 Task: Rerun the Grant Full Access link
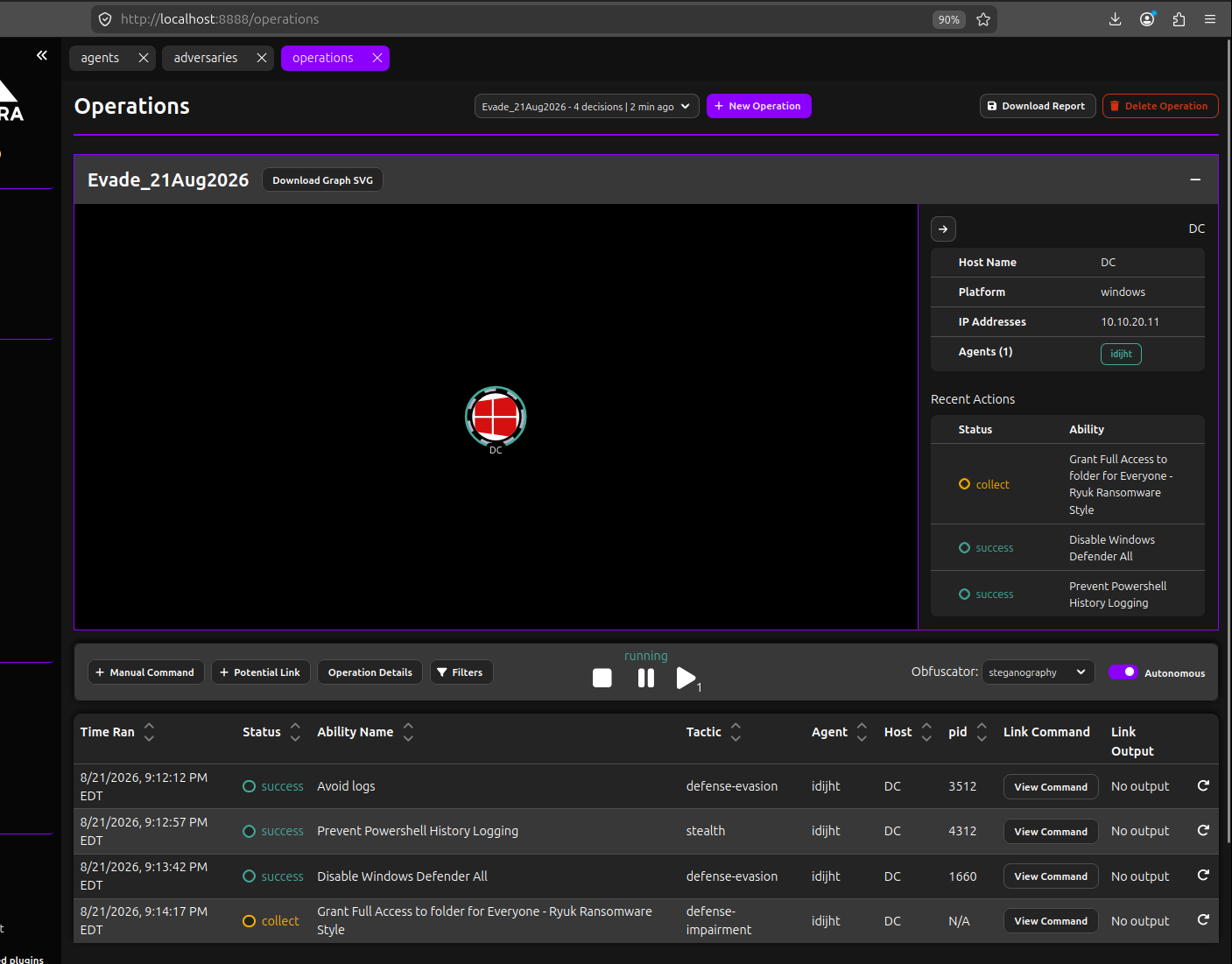pyautogui.click(x=1204, y=919)
